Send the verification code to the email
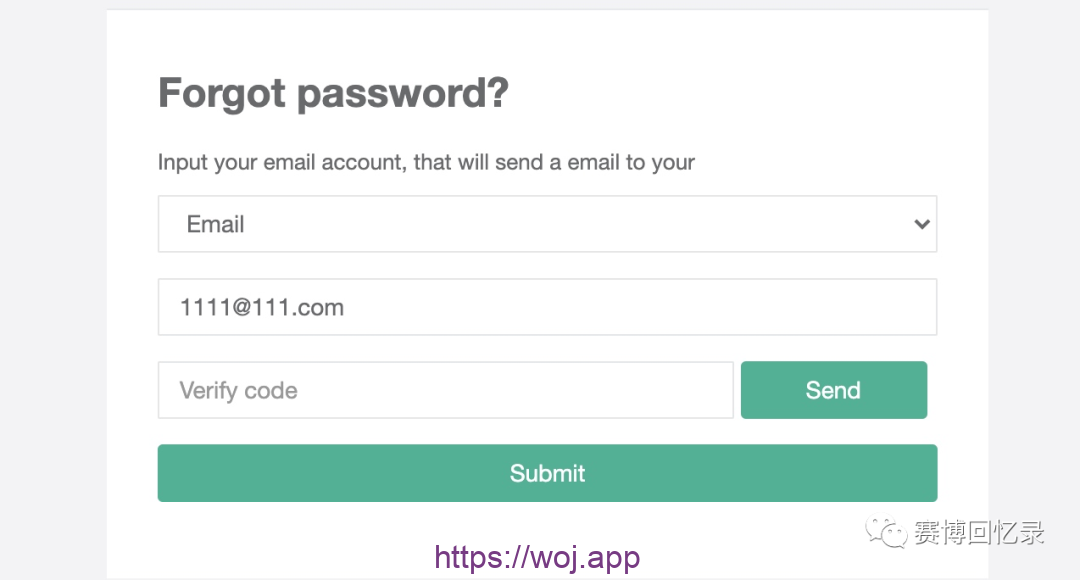 (x=833, y=390)
